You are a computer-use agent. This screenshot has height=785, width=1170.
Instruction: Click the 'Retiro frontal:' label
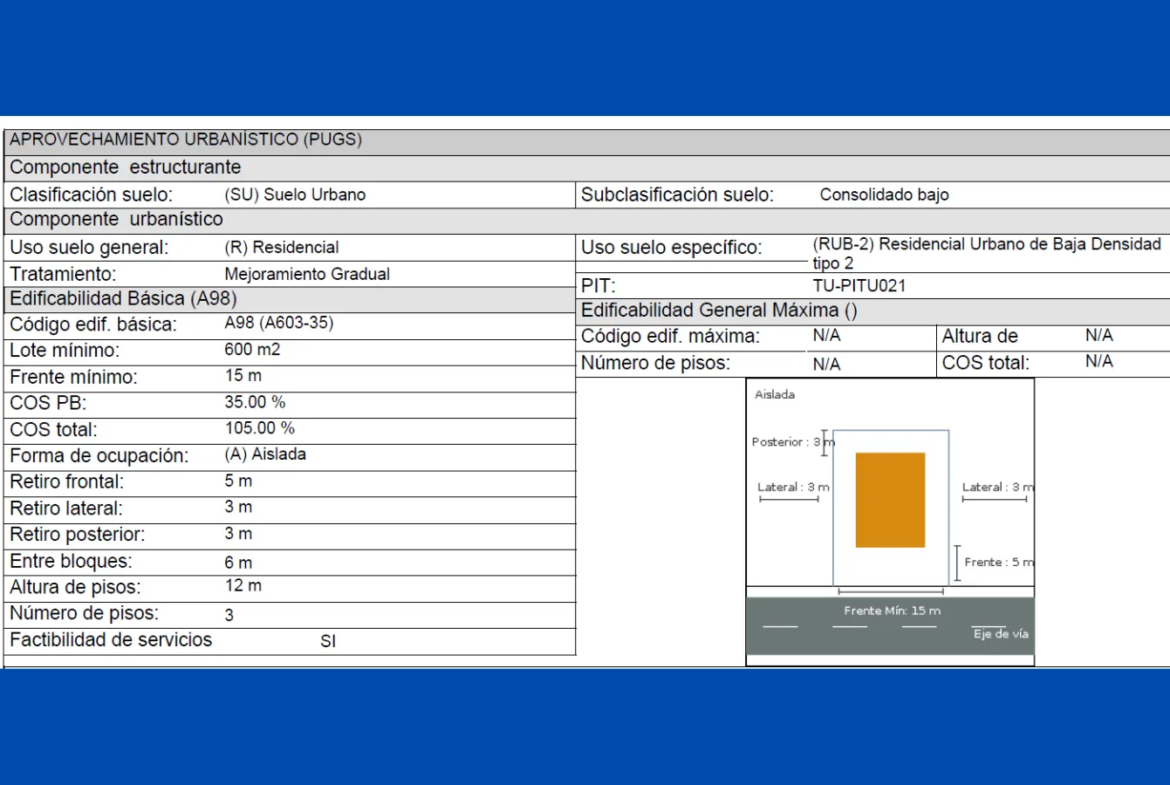(66, 482)
